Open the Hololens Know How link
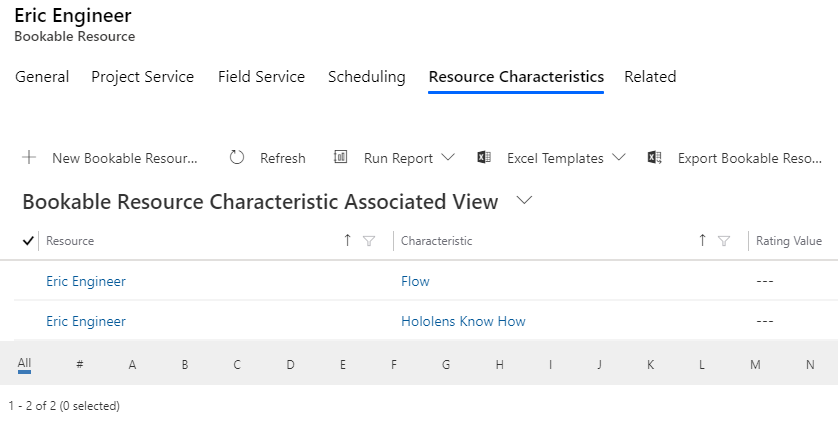 click(463, 321)
